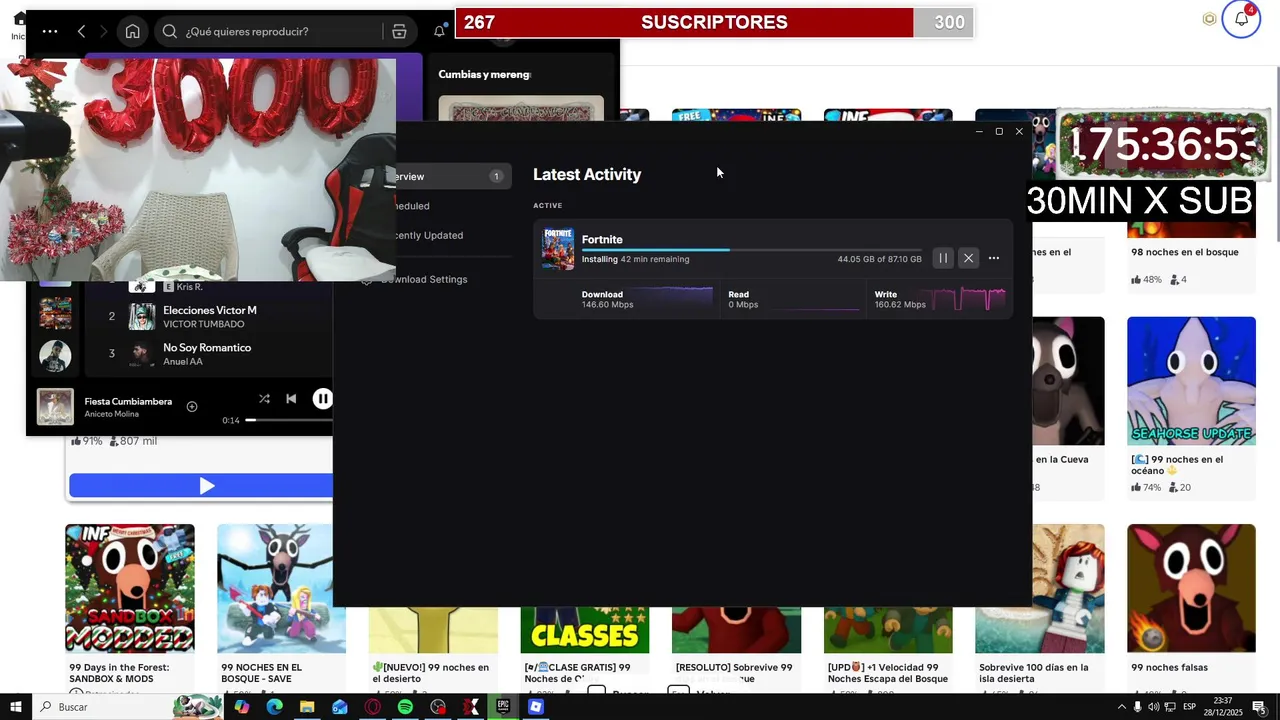Click Spotify song progress slider
1280x720 pixels.
pyautogui.click(x=290, y=420)
